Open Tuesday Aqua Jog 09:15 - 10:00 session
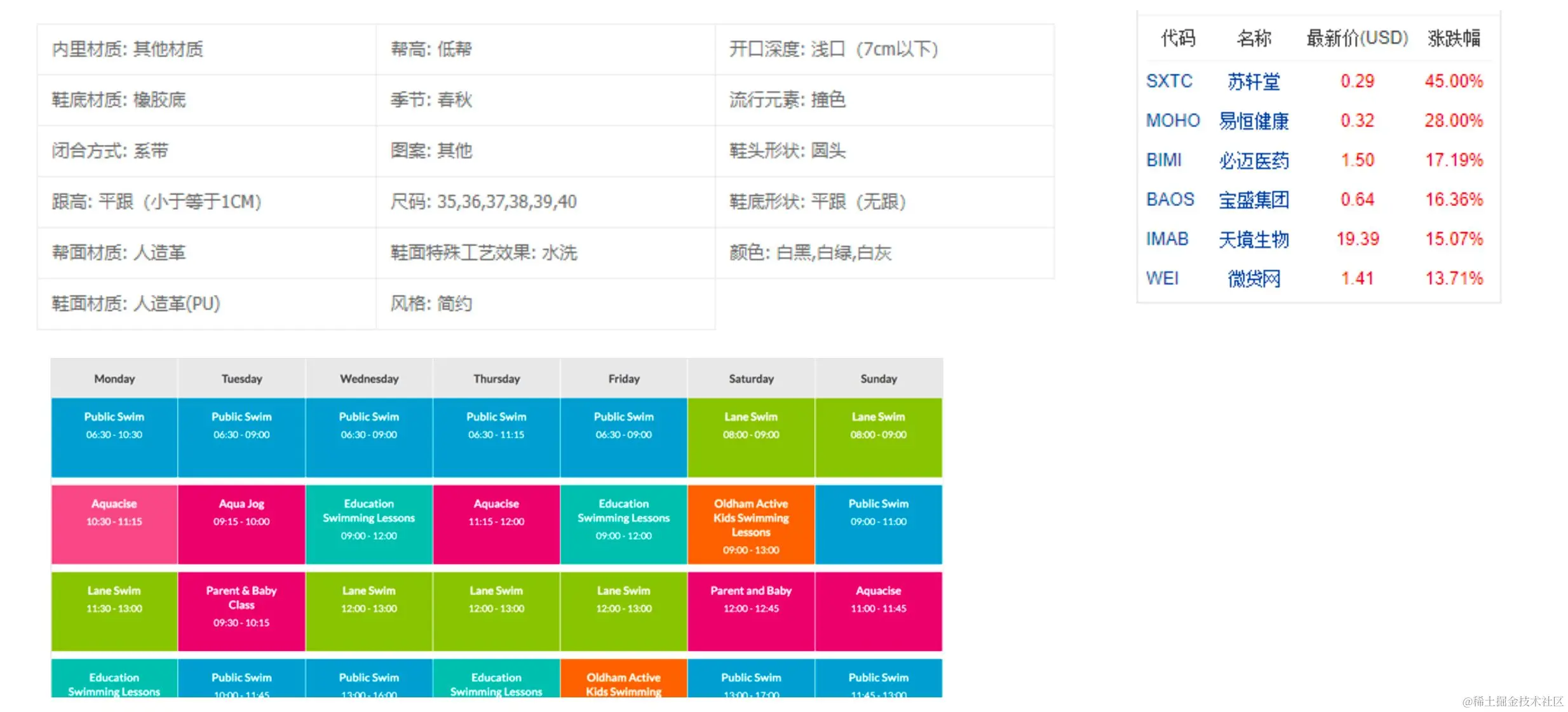 coord(241,524)
